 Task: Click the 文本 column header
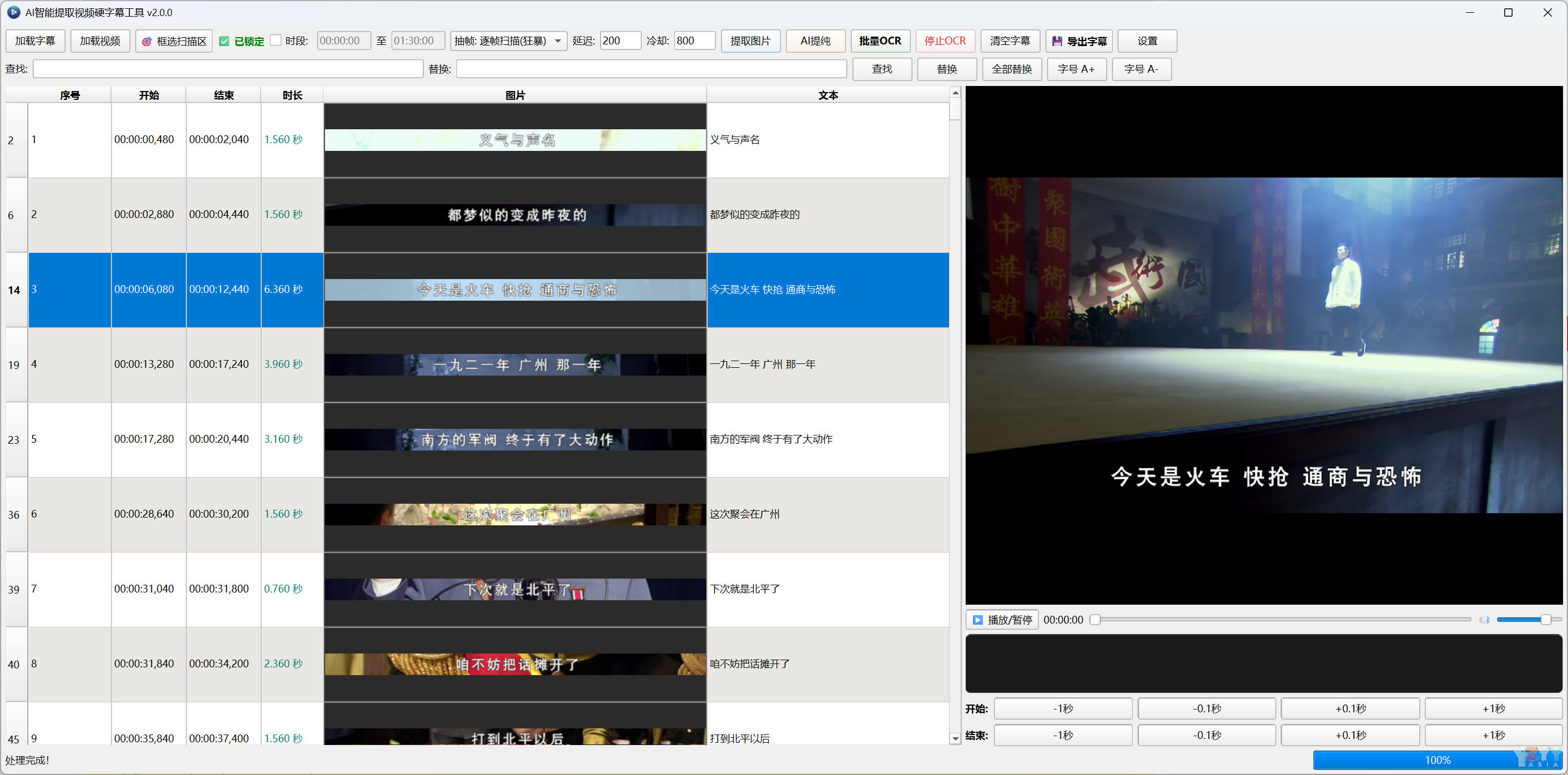click(x=828, y=95)
